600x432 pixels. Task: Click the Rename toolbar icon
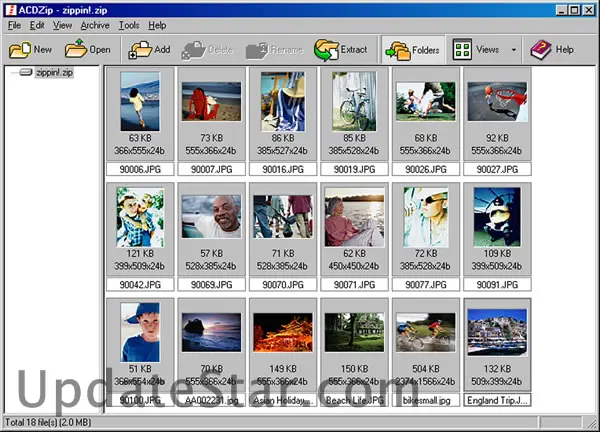click(257, 49)
